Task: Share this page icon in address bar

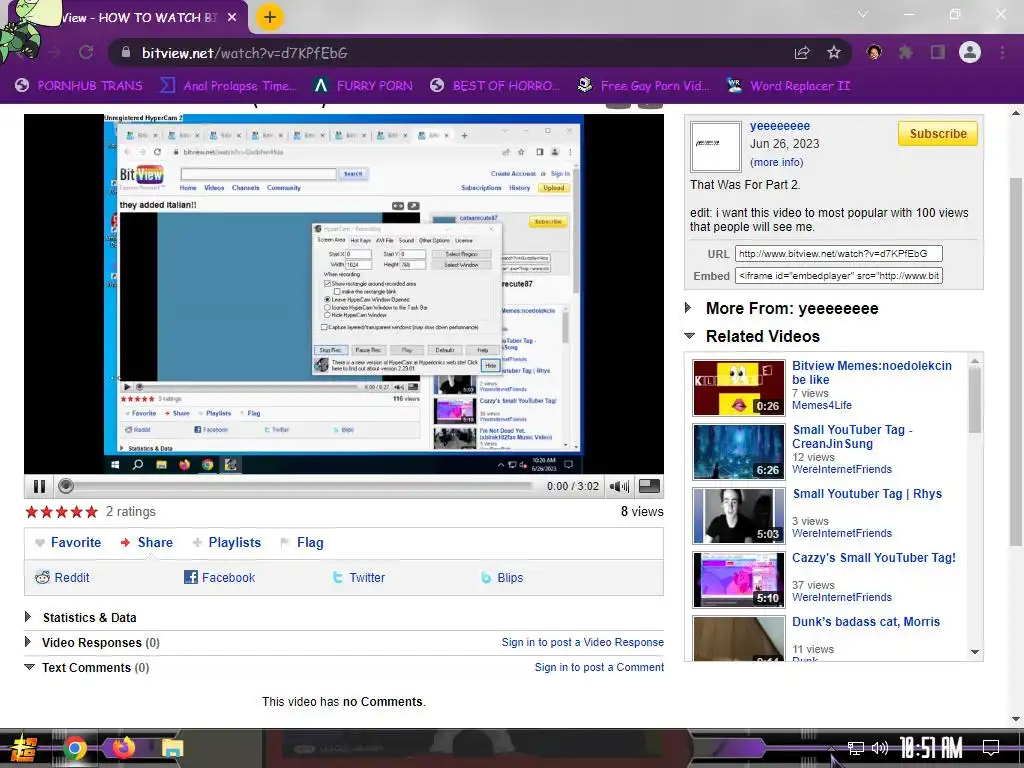Action: pyautogui.click(x=802, y=52)
